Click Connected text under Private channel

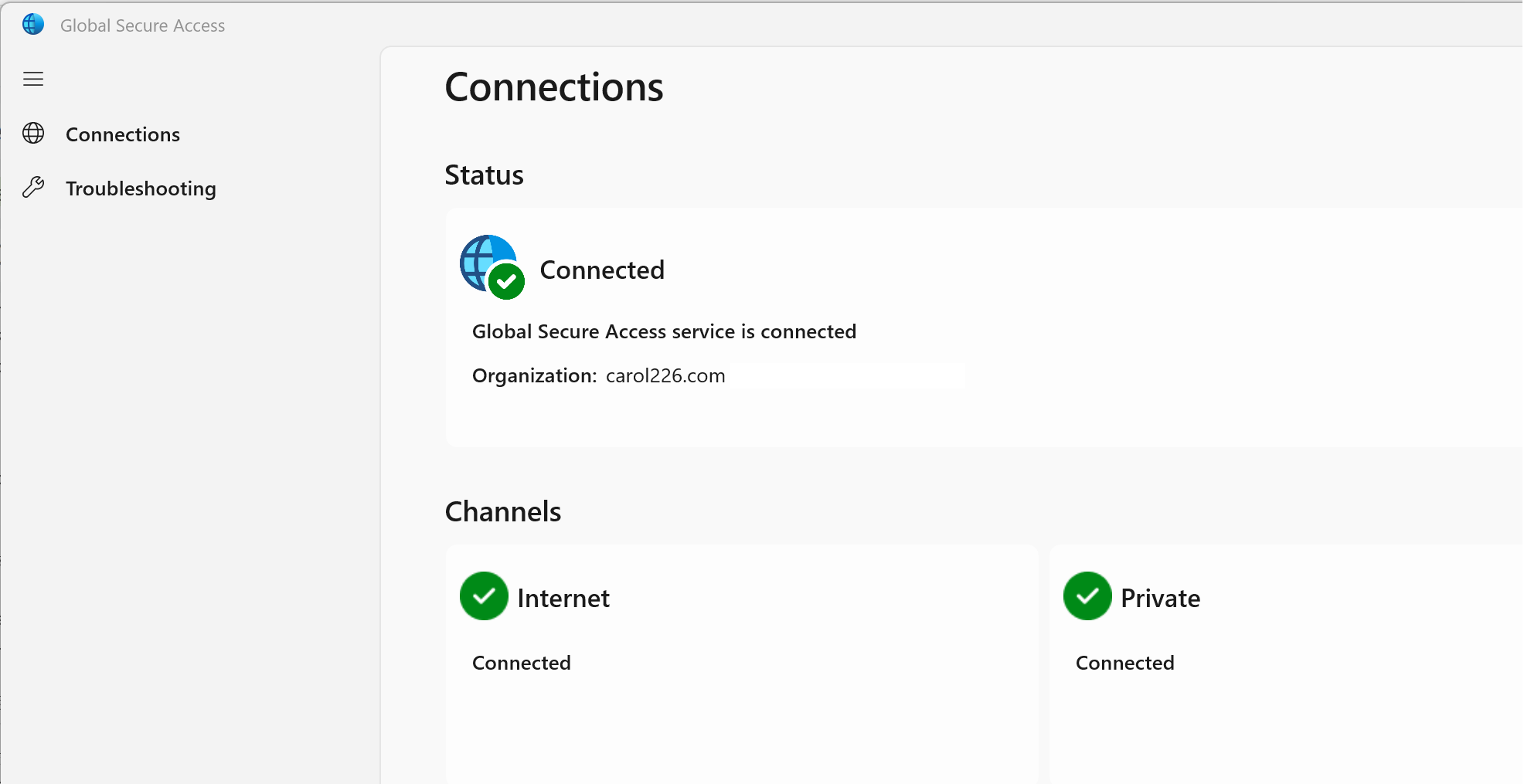1125,664
